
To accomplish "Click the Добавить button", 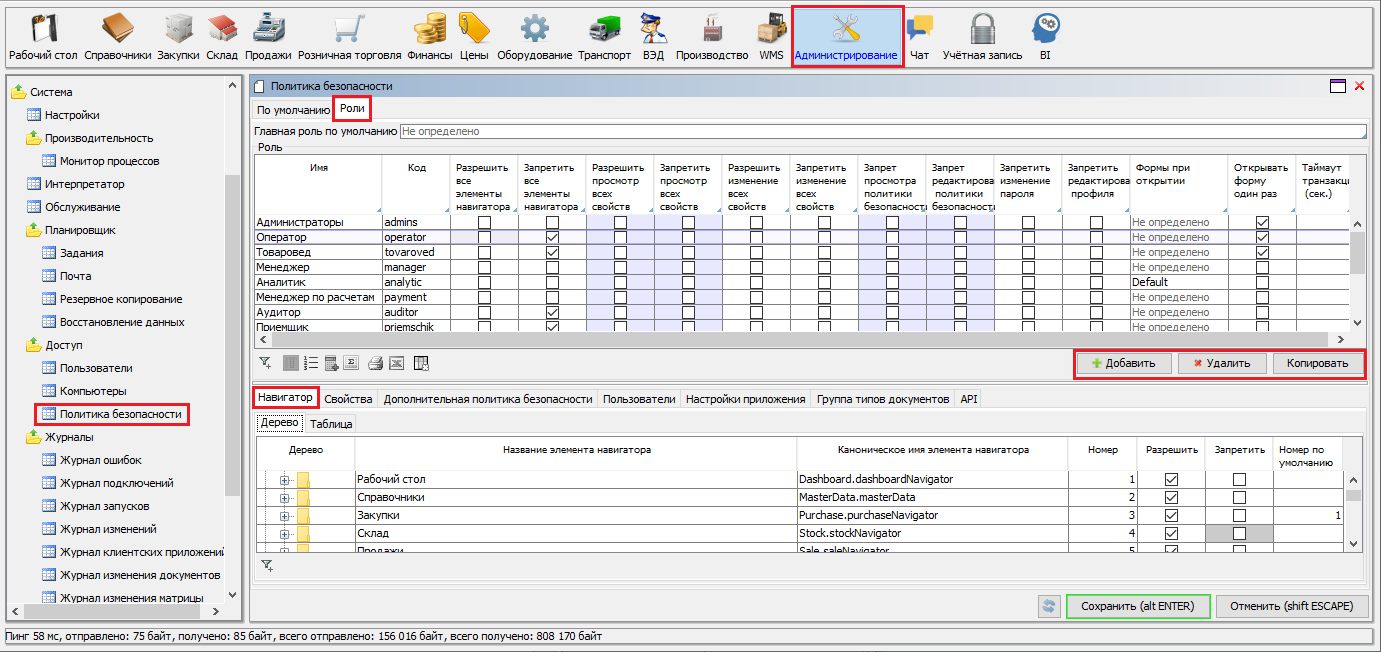I will (1123, 364).
